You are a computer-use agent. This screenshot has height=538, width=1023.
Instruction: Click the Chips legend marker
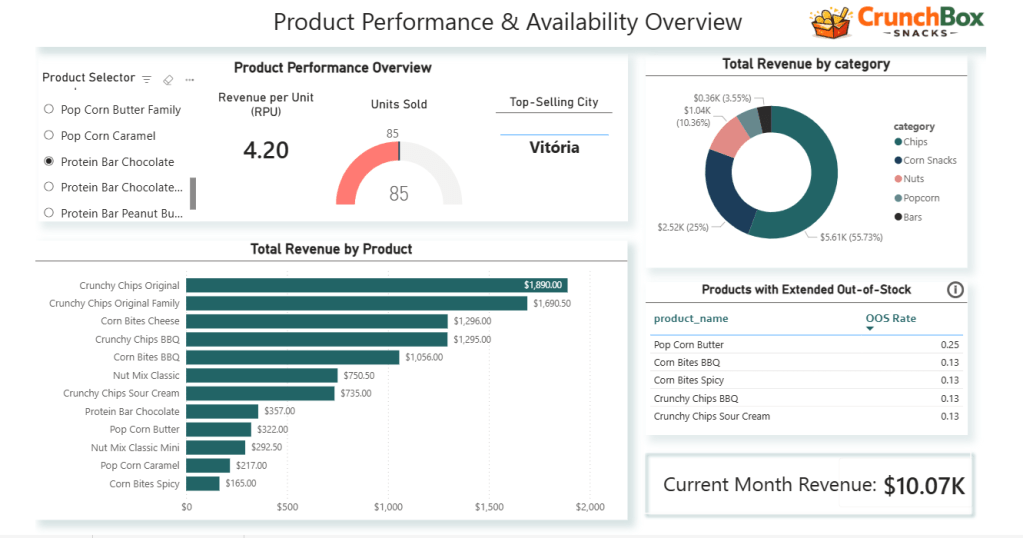(x=896, y=142)
